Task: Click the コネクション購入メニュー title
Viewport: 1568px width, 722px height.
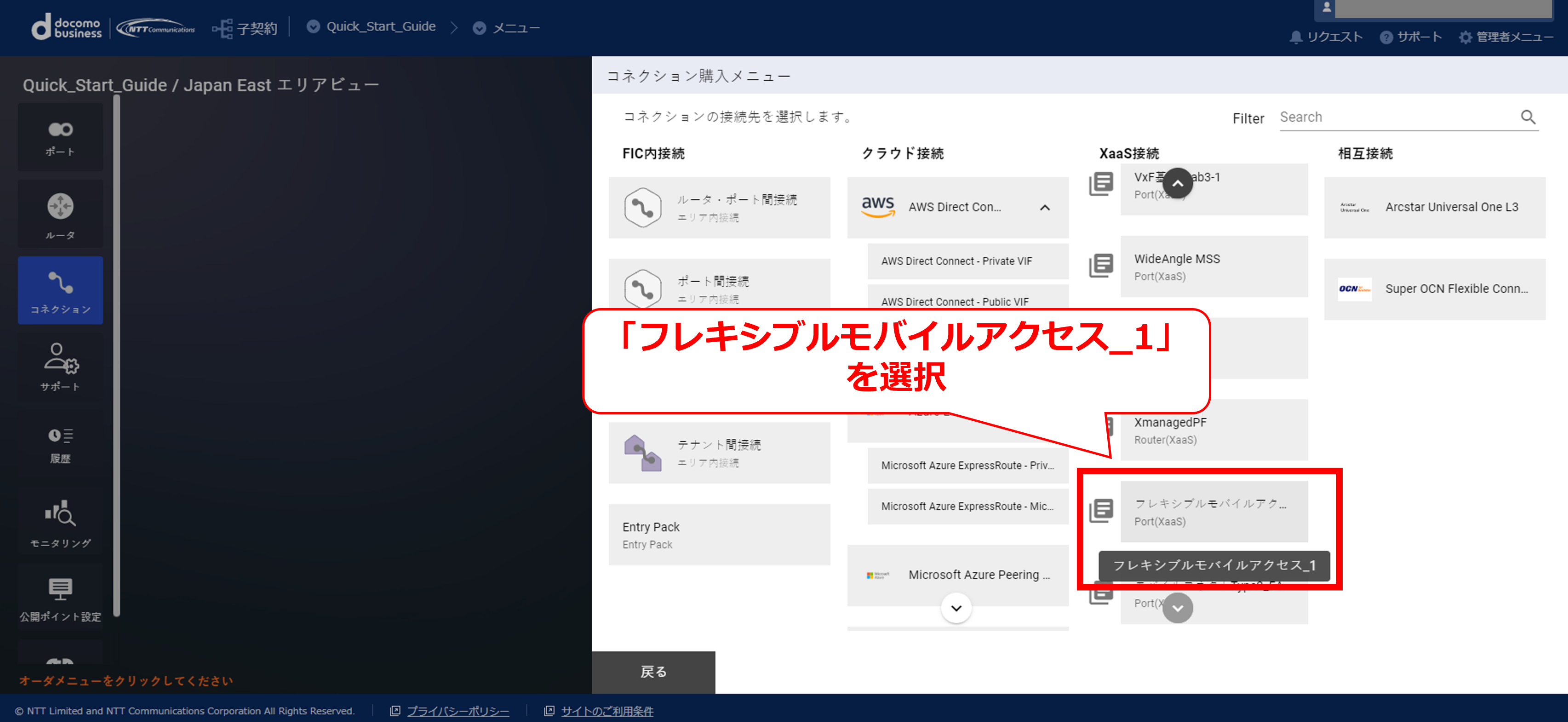Action: 698,76
